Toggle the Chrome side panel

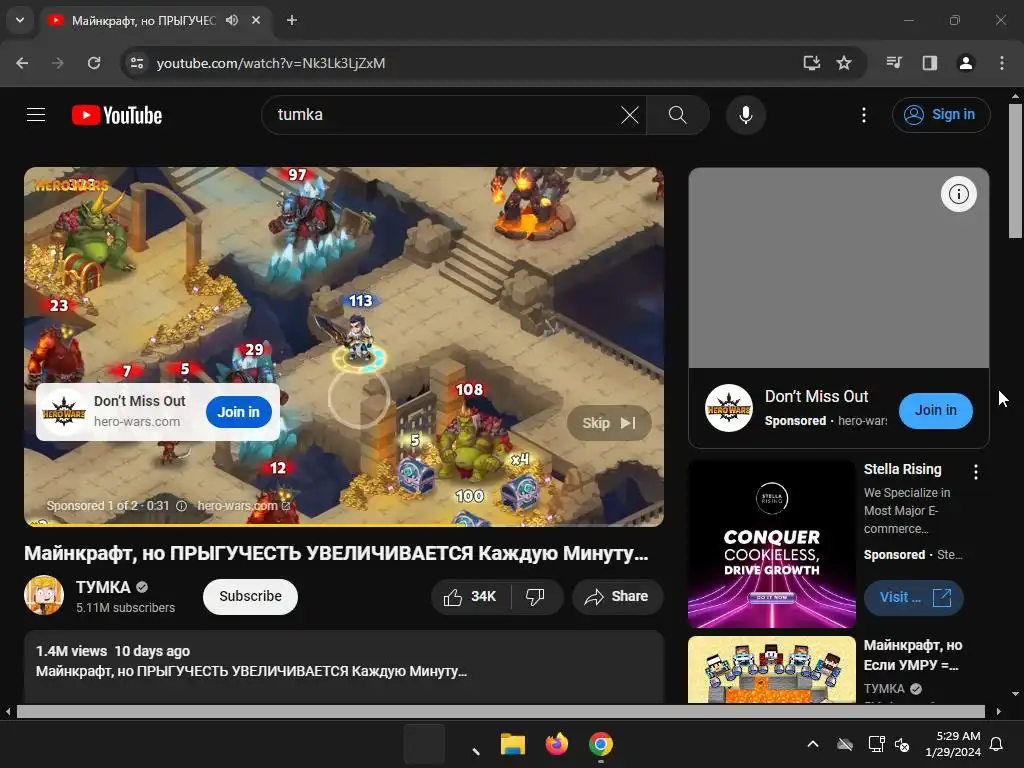click(x=930, y=63)
